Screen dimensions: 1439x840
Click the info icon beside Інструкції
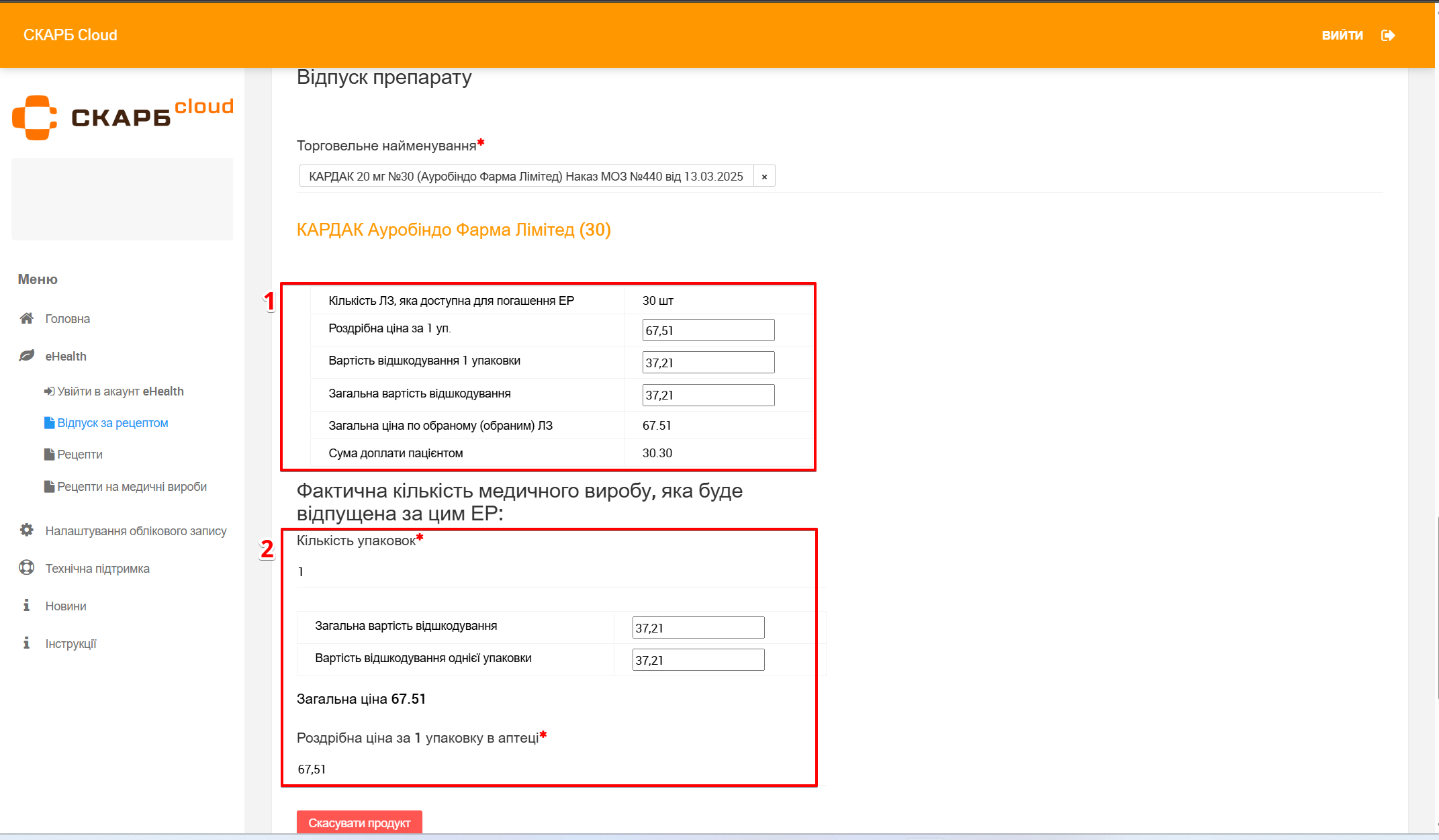click(26, 643)
